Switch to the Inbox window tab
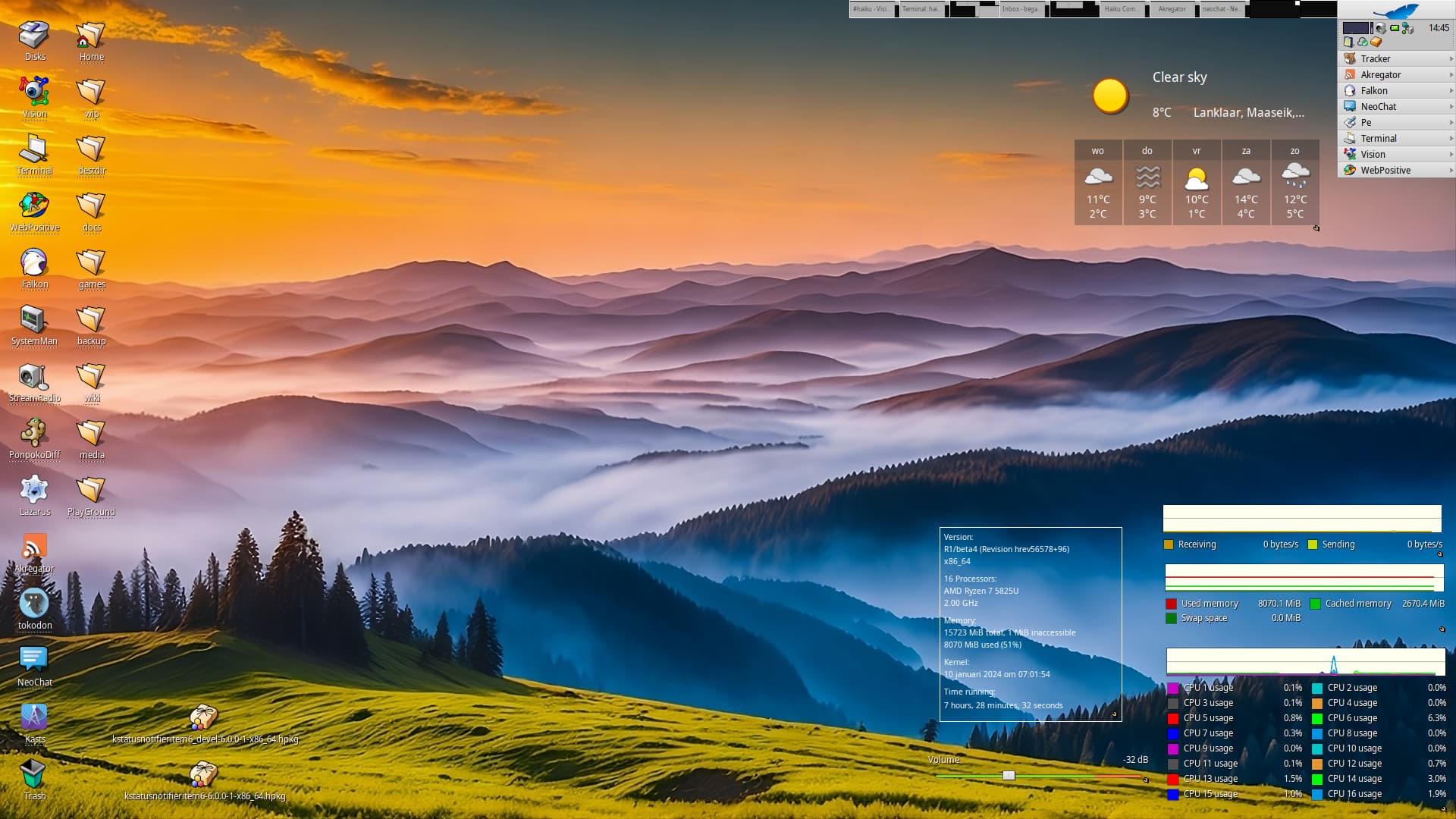 [x=1020, y=9]
